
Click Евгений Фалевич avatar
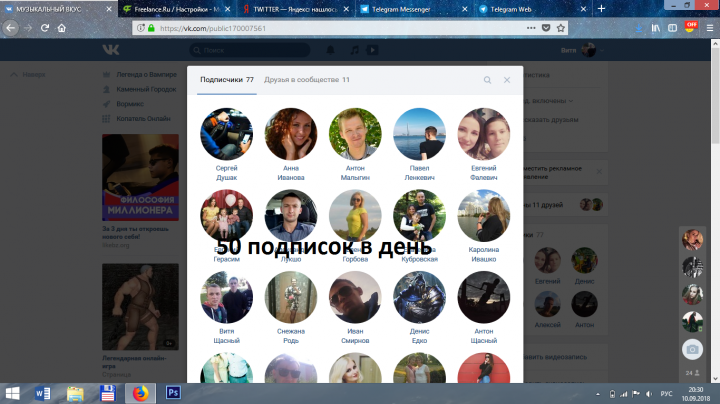click(x=484, y=134)
